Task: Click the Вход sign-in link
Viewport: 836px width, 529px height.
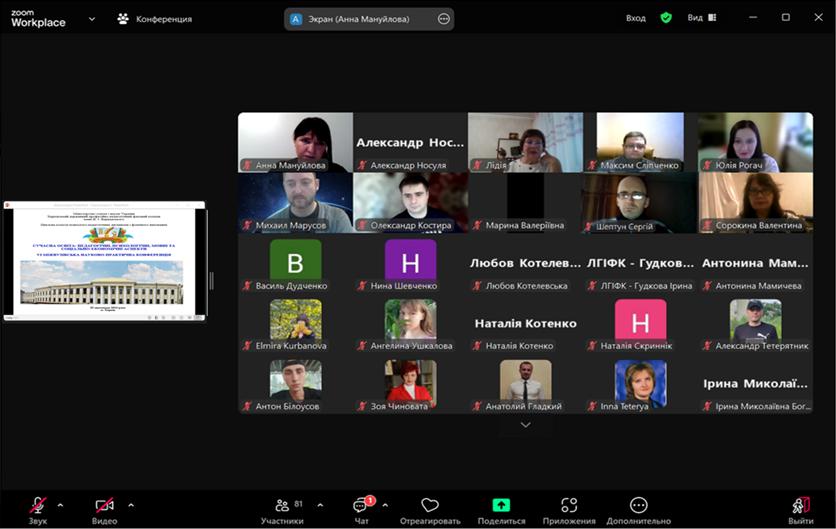Action: coord(636,18)
